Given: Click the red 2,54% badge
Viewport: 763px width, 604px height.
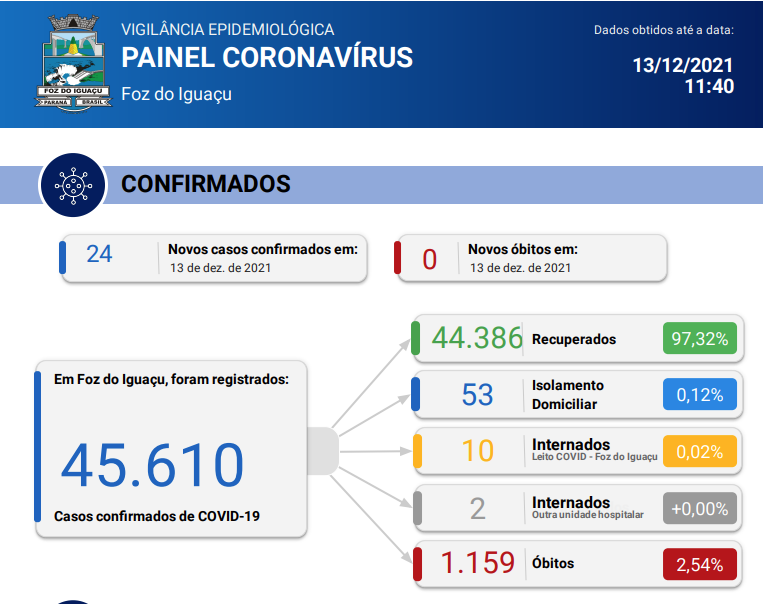Looking at the screenshot, I should [700, 565].
